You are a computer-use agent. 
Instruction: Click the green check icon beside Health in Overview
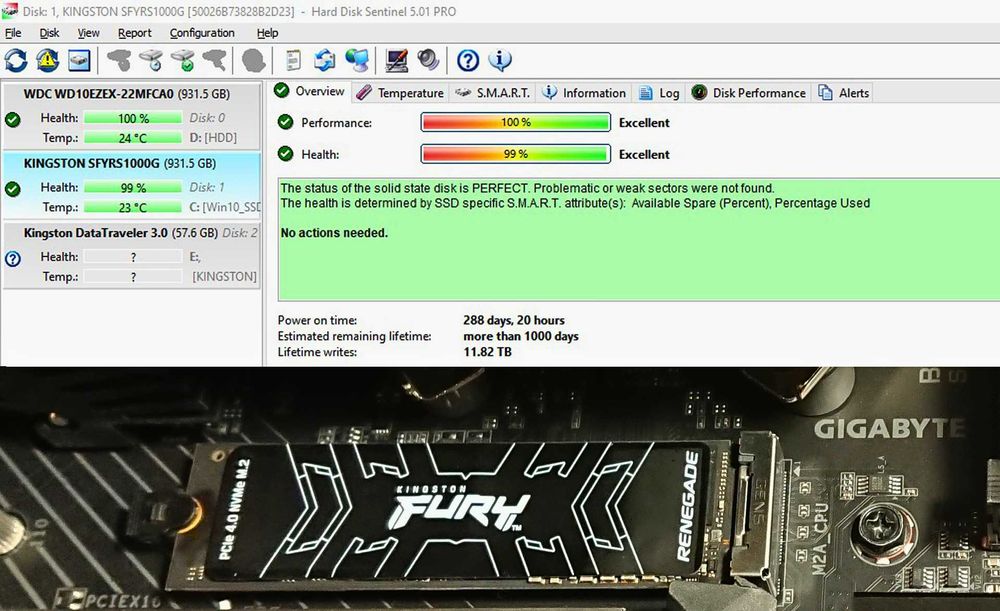[x=286, y=154]
